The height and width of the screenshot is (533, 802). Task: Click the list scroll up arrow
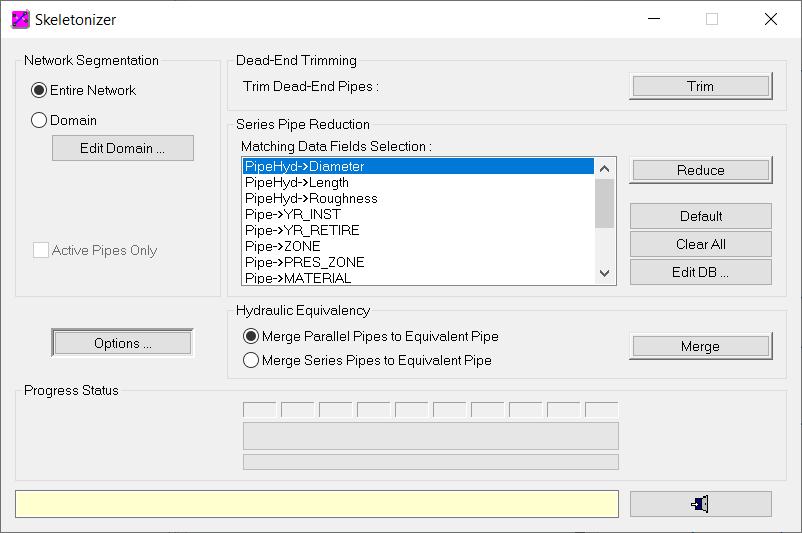[605, 168]
